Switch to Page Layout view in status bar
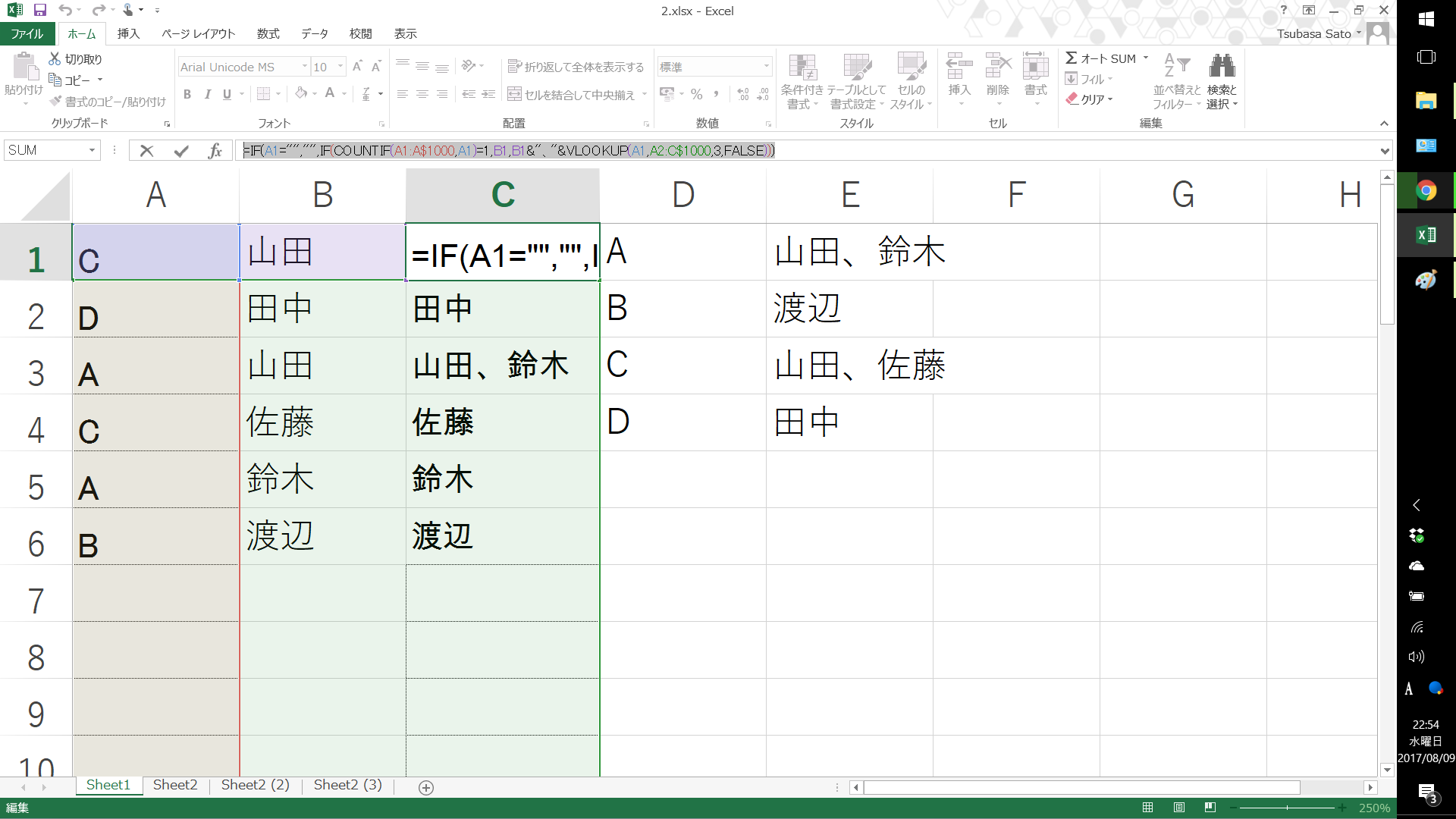Screen dimensions: 1456x819 tap(1179, 808)
